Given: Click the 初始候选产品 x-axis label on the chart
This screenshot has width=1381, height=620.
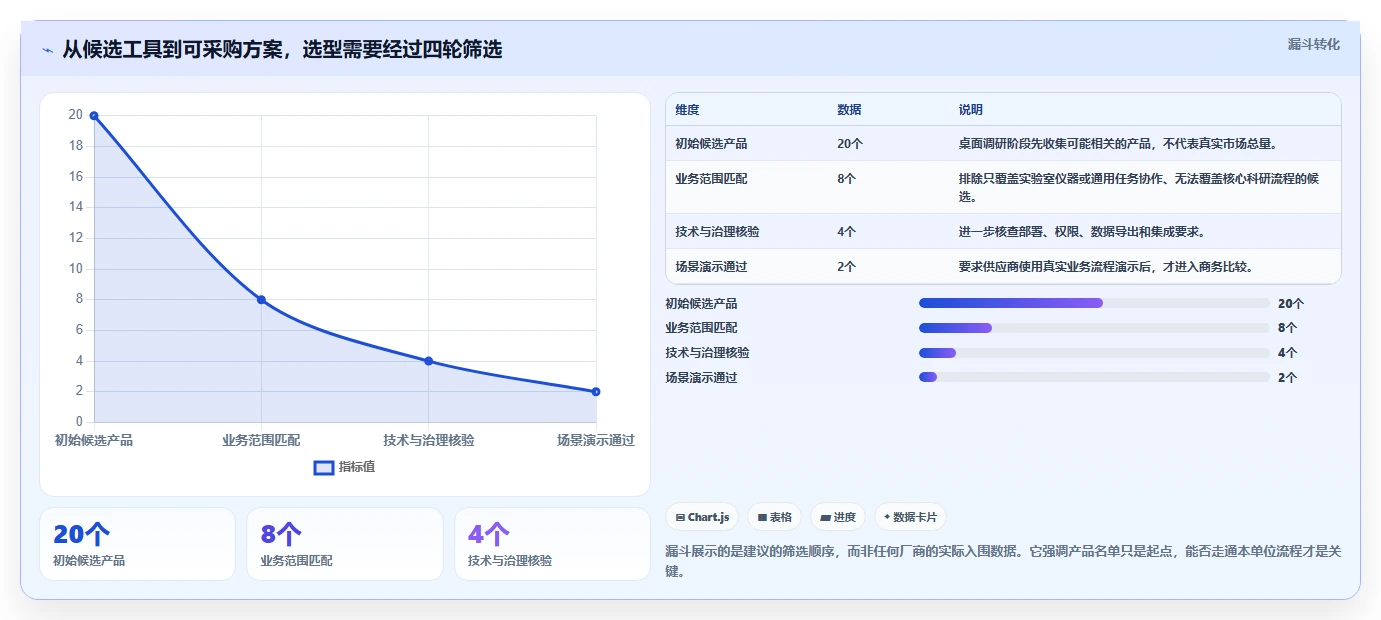Looking at the screenshot, I should [94, 440].
